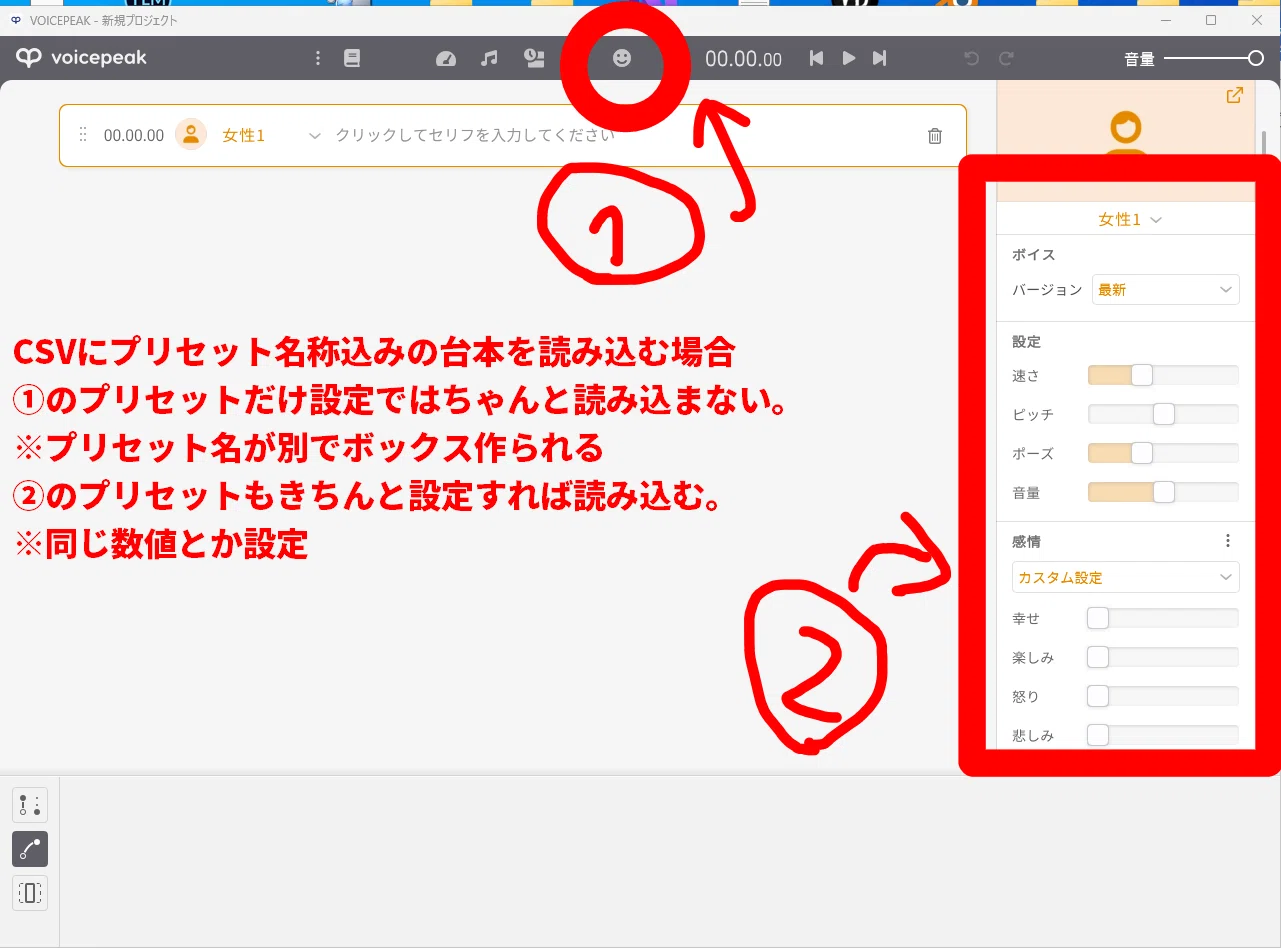Adjust the master 音量 slider in the toolbar

pos(1214,58)
